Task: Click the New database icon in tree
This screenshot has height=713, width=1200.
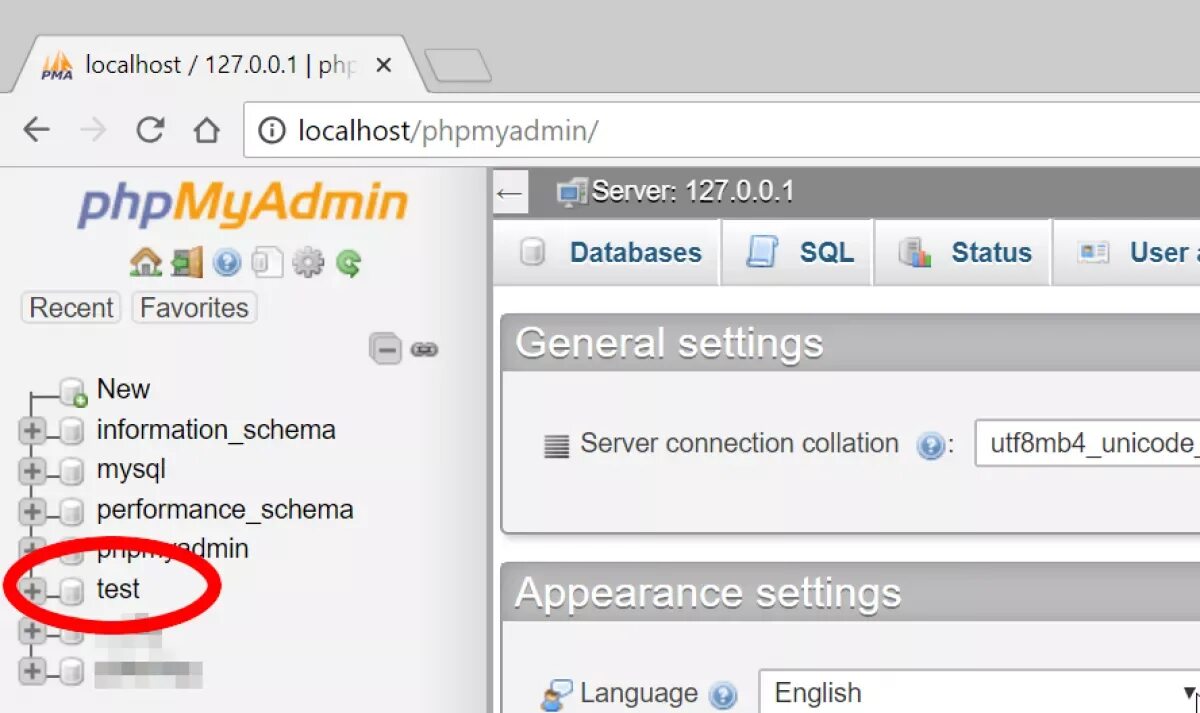Action: [x=72, y=391]
